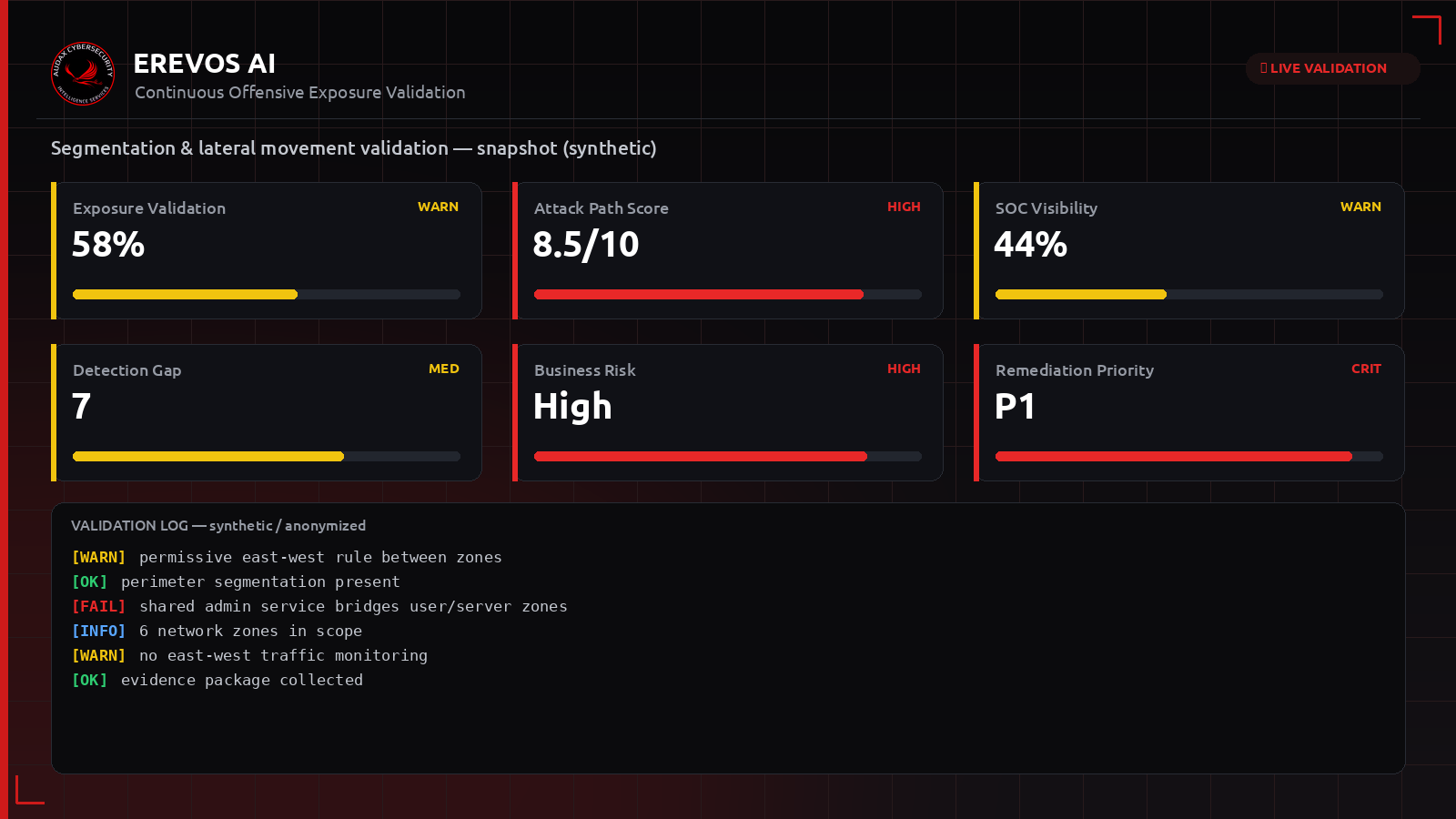The width and height of the screenshot is (1456, 819).
Task: Click the Remediation Priority progress bar
Action: (1189, 457)
